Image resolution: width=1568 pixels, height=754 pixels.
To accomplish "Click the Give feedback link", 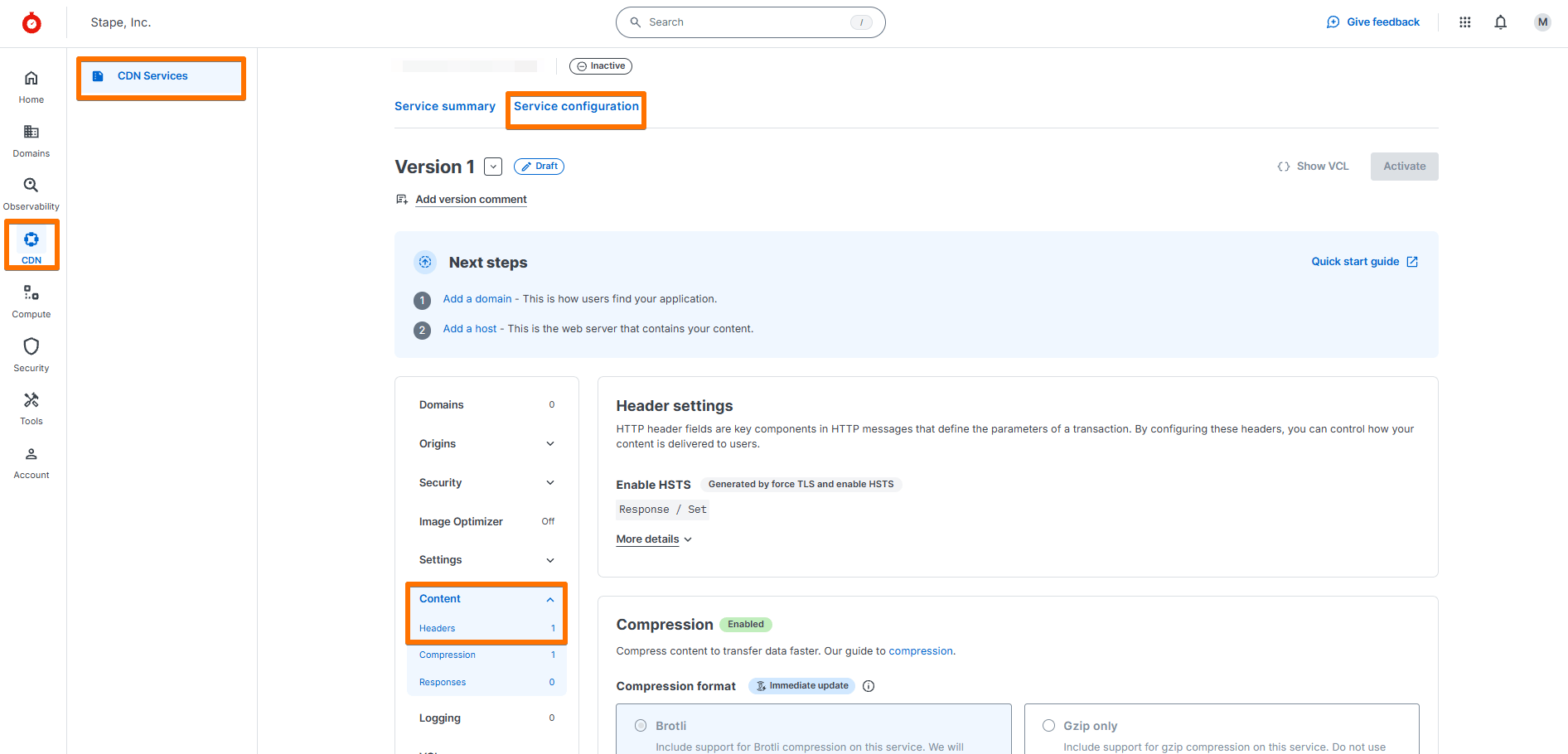I will [1373, 22].
